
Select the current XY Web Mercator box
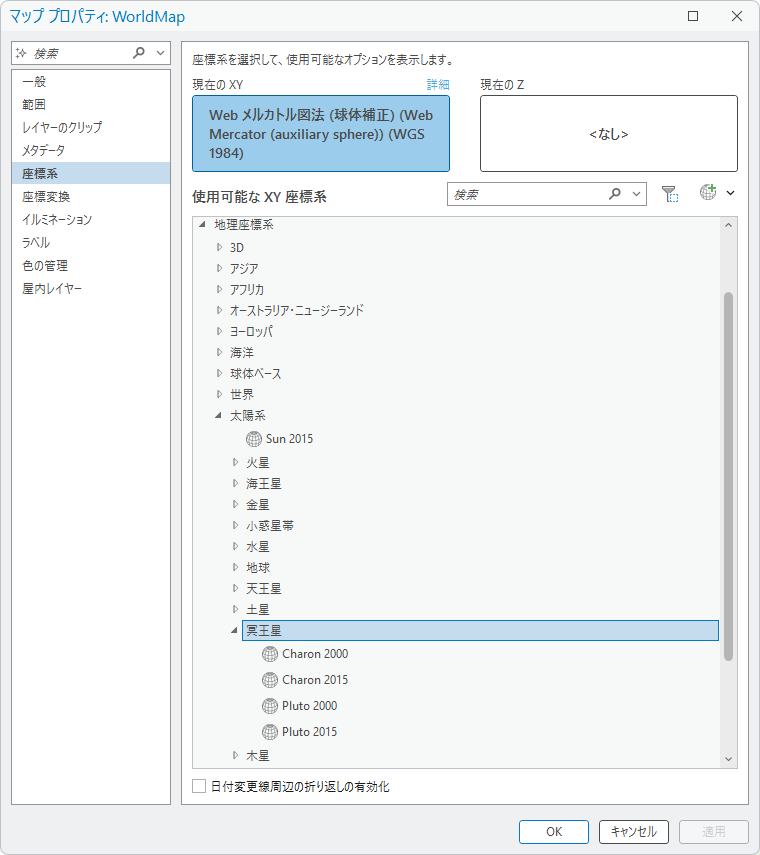click(321, 134)
